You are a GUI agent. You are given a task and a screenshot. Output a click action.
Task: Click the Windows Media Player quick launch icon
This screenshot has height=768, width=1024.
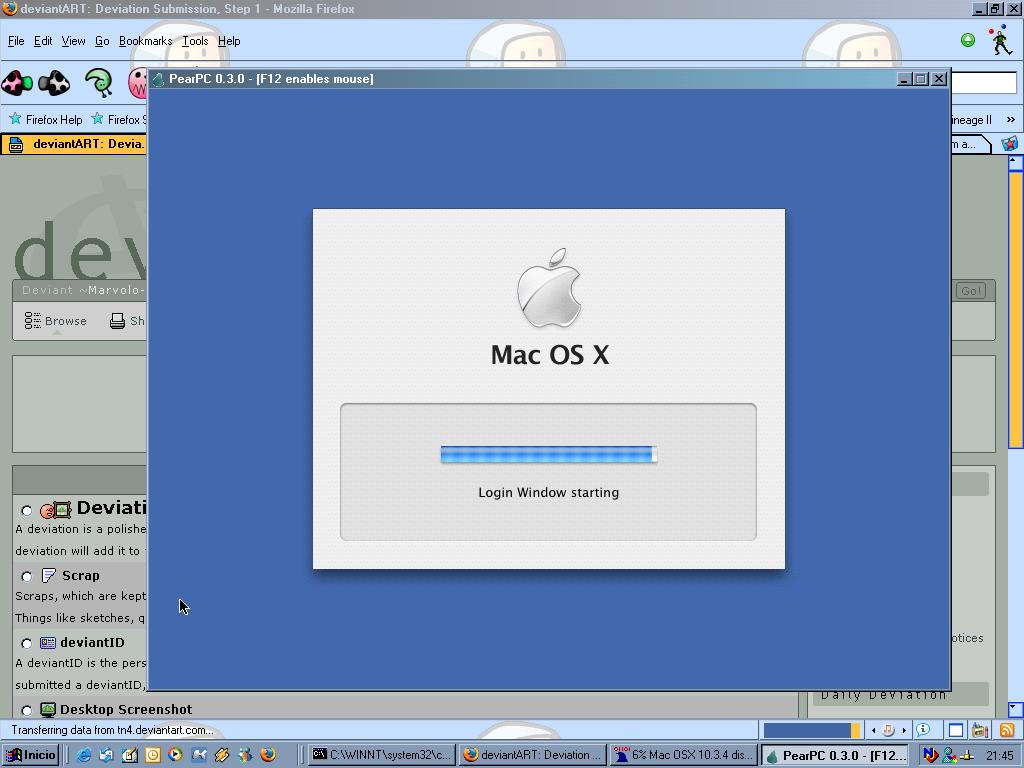pyautogui.click(x=175, y=755)
